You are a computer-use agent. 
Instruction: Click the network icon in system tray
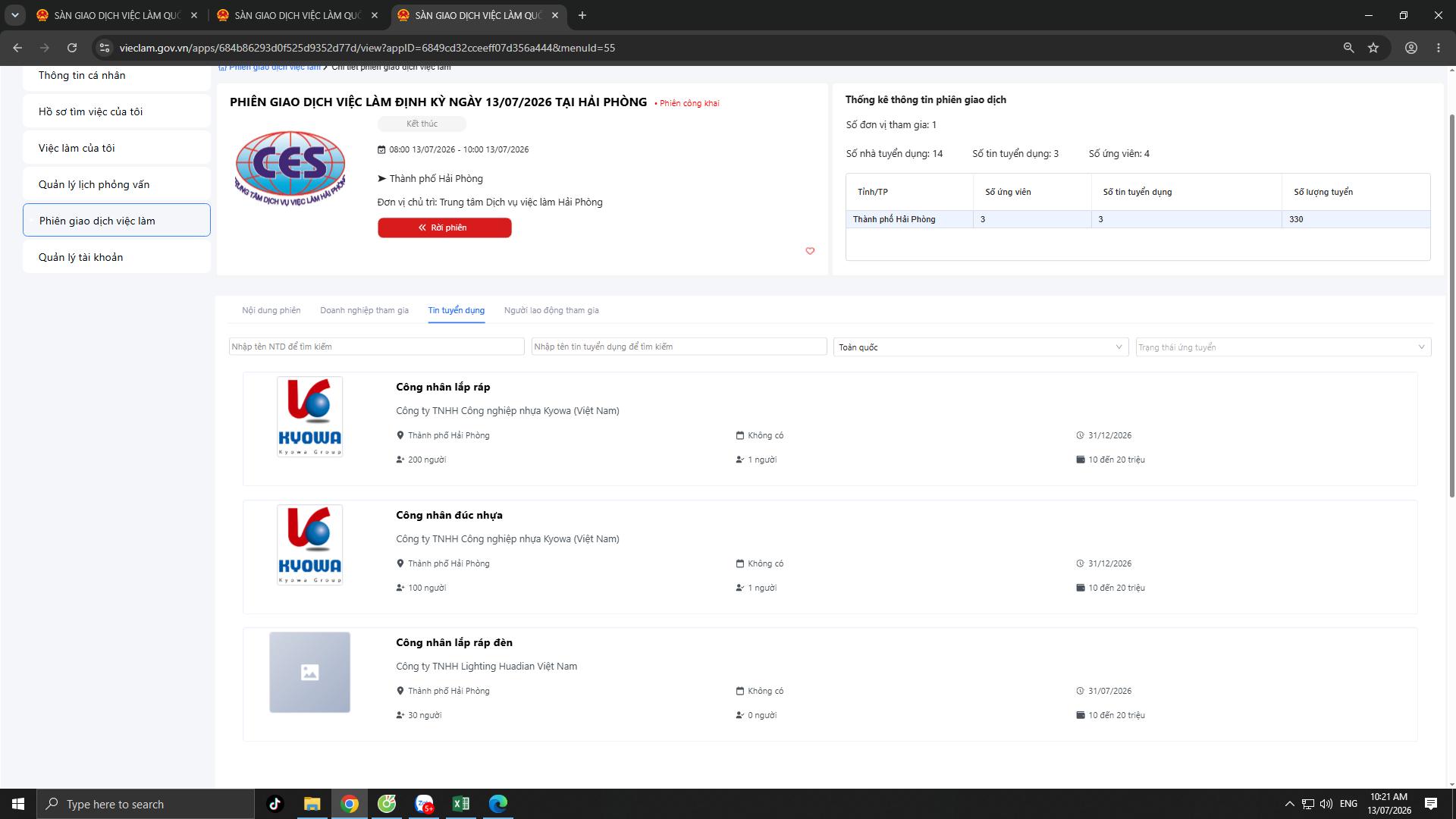[x=1308, y=804]
